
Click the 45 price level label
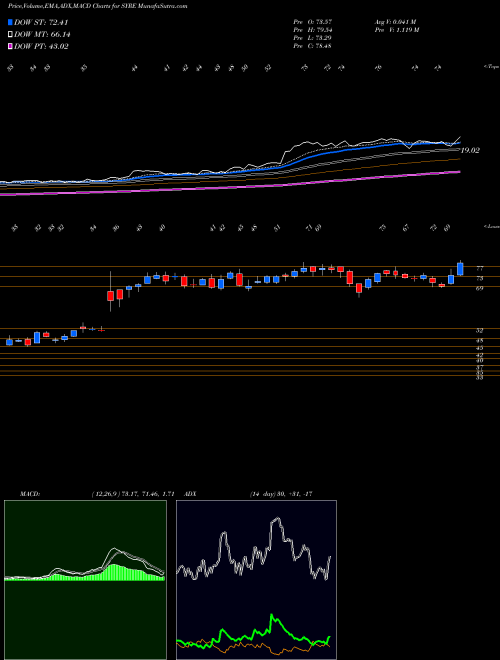pyautogui.click(x=479, y=348)
